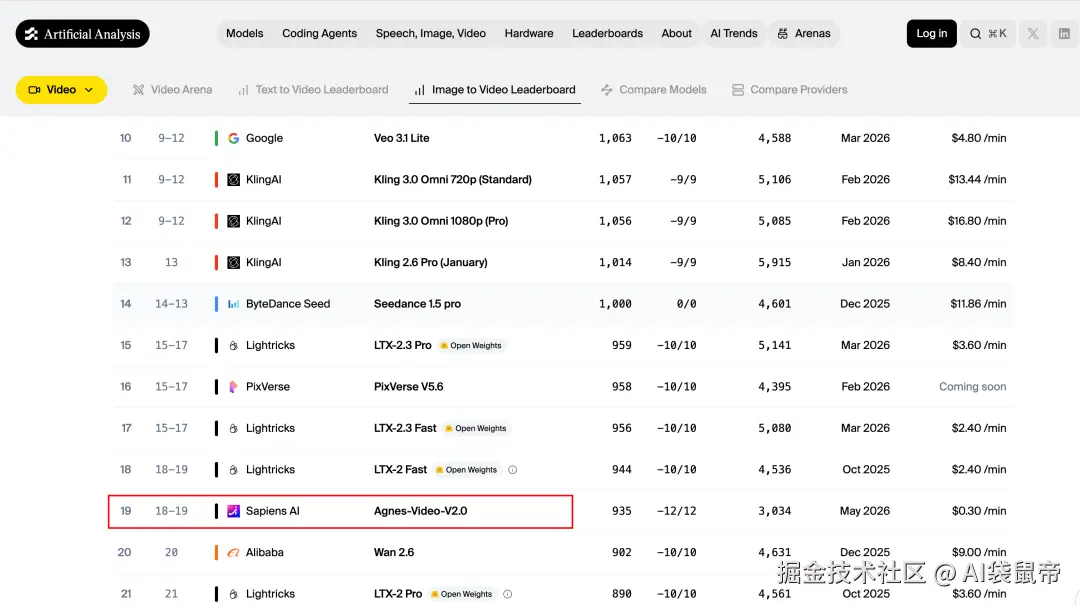Click the $13.44 /min price cell
The image size is (1080, 605).
(977, 180)
